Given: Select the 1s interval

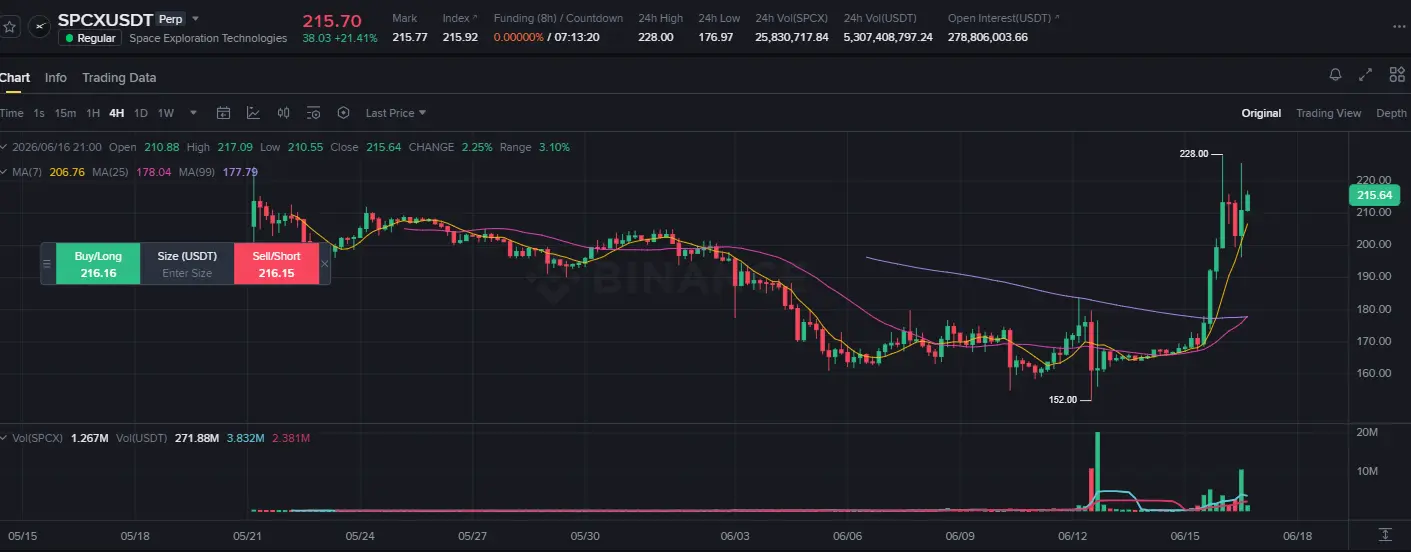Looking at the screenshot, I should (x=39, y=113).
